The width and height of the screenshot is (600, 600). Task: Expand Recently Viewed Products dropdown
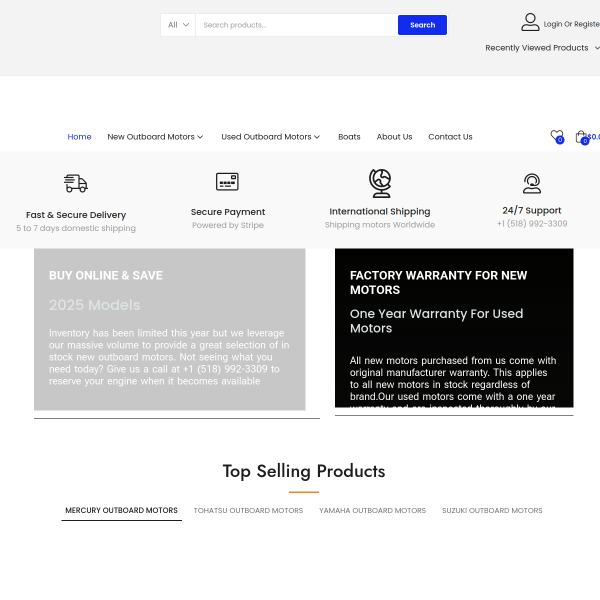pos(542,48)
